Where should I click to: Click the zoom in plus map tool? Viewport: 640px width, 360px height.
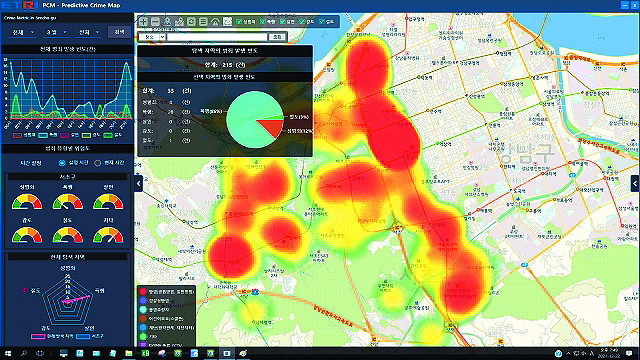[x=143, y=22]
